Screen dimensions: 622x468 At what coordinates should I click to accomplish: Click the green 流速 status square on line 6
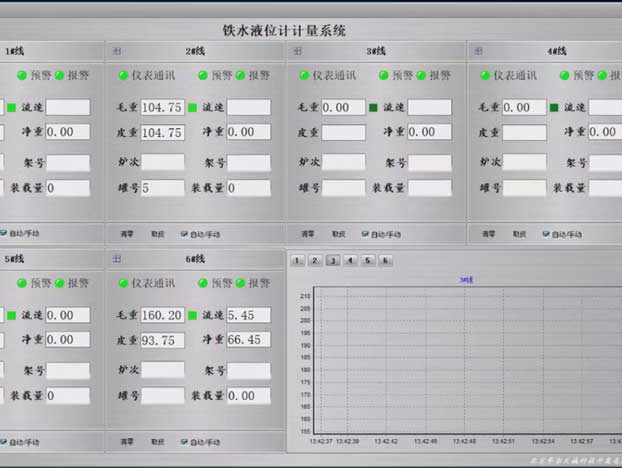193,316
